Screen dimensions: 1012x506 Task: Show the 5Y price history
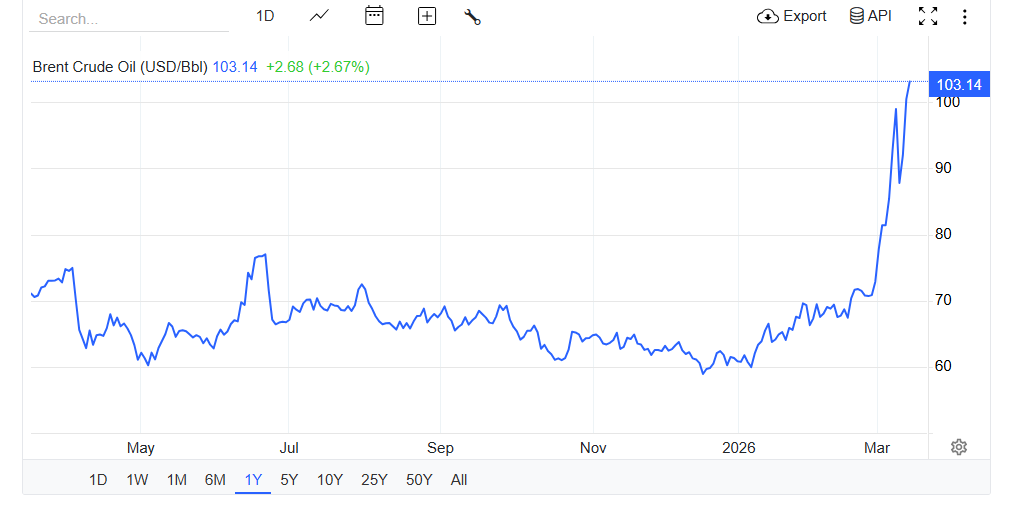(x=289, y=480)
